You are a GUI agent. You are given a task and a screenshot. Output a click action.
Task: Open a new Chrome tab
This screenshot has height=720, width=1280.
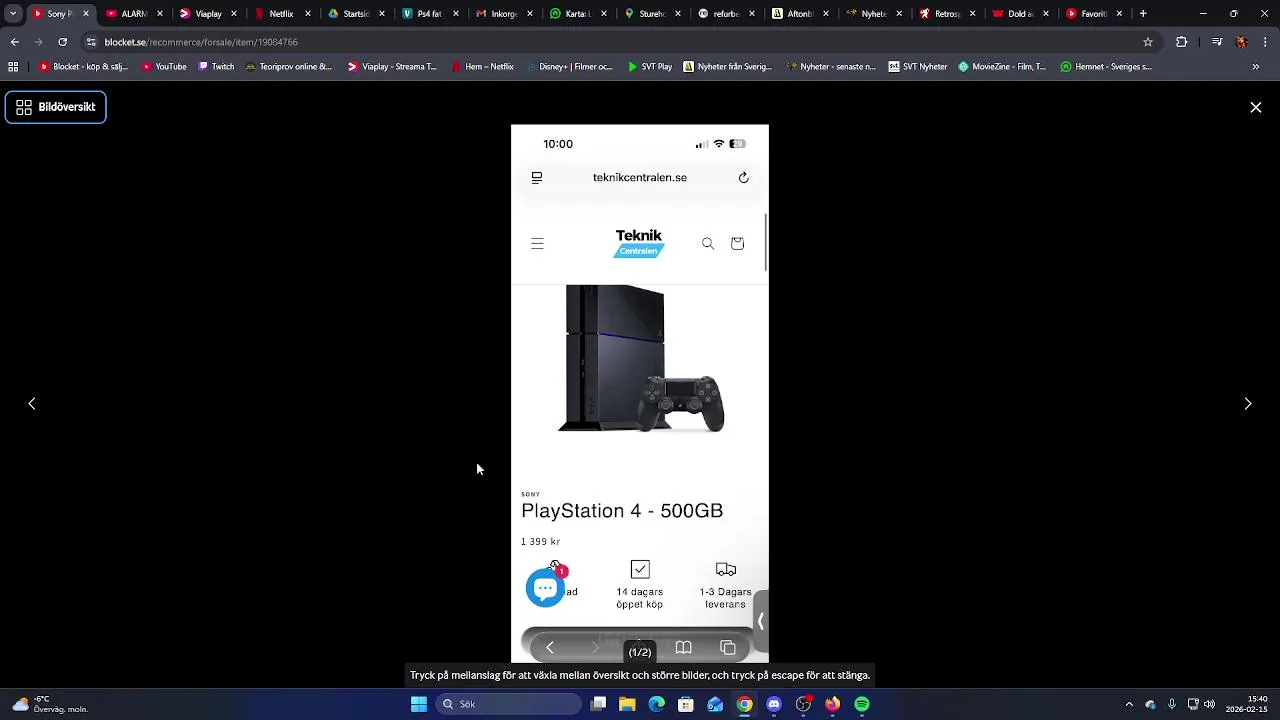coord(1143,14)
